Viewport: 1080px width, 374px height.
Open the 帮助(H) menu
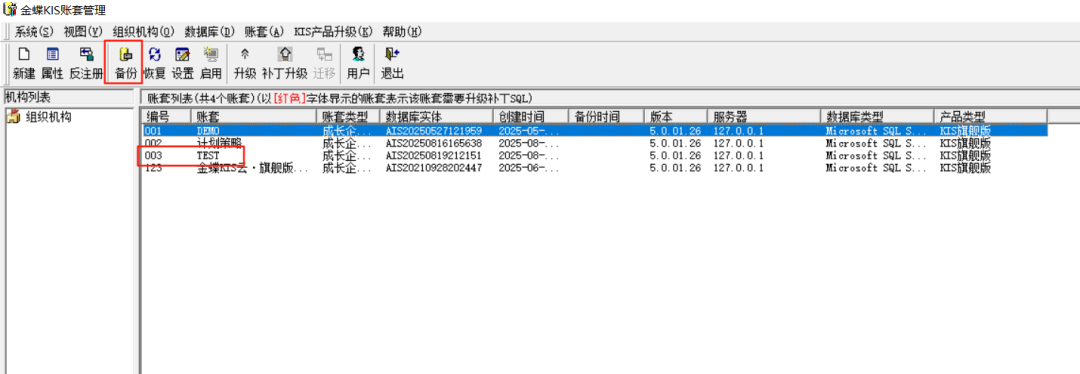tap(402, 32)
